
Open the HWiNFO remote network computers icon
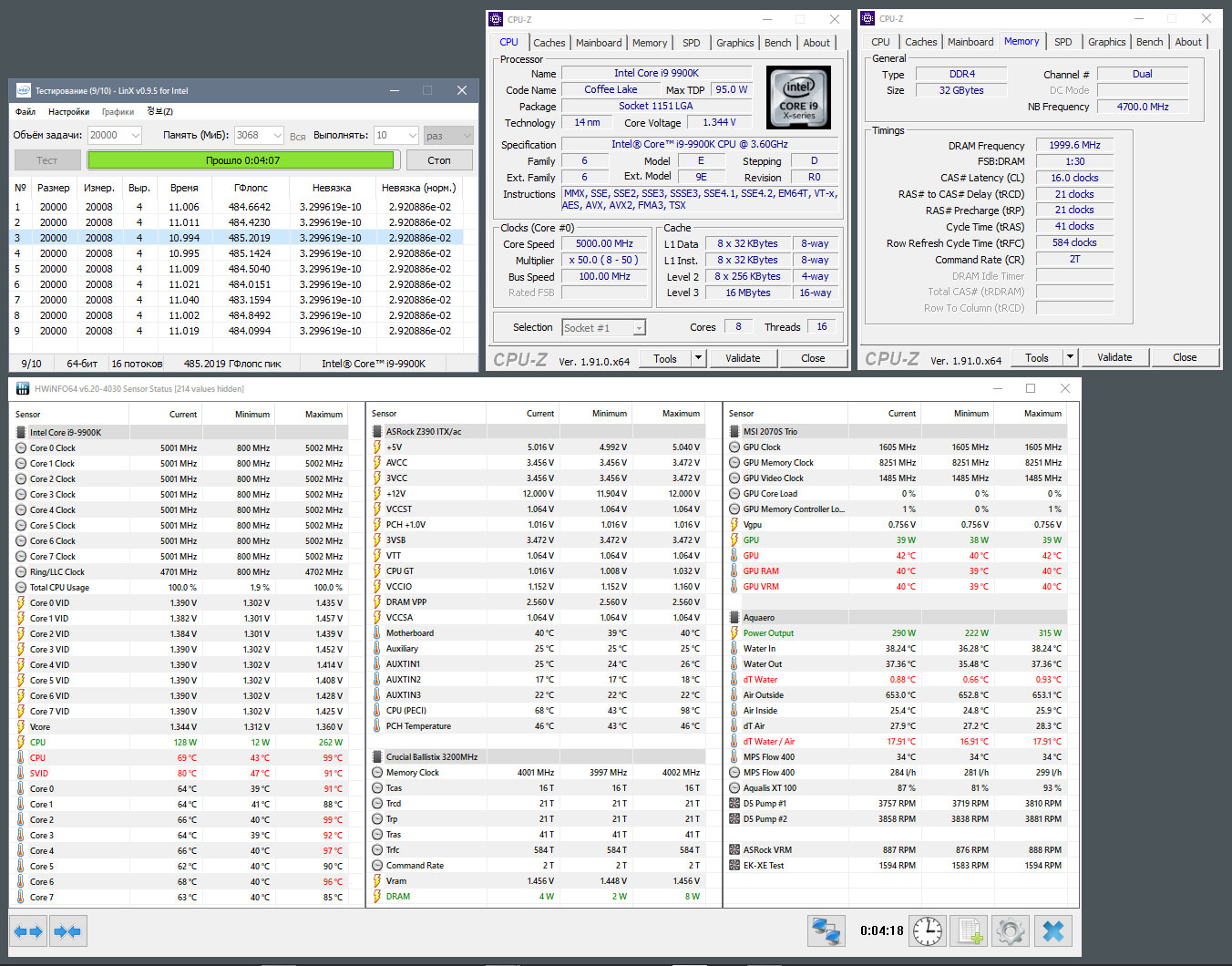pos(826,931)
